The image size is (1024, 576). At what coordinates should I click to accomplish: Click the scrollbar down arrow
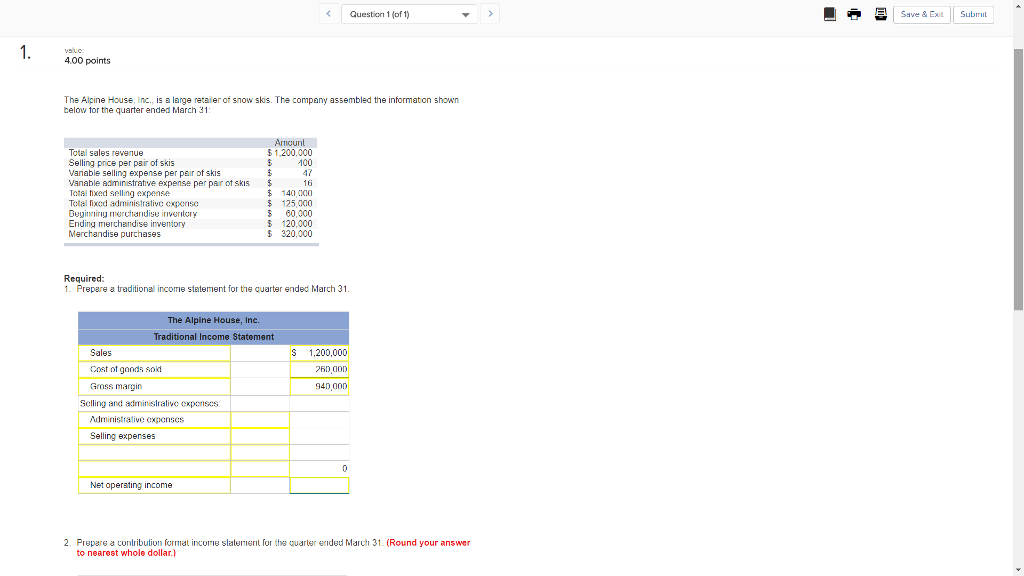[x=1016, y=568]
